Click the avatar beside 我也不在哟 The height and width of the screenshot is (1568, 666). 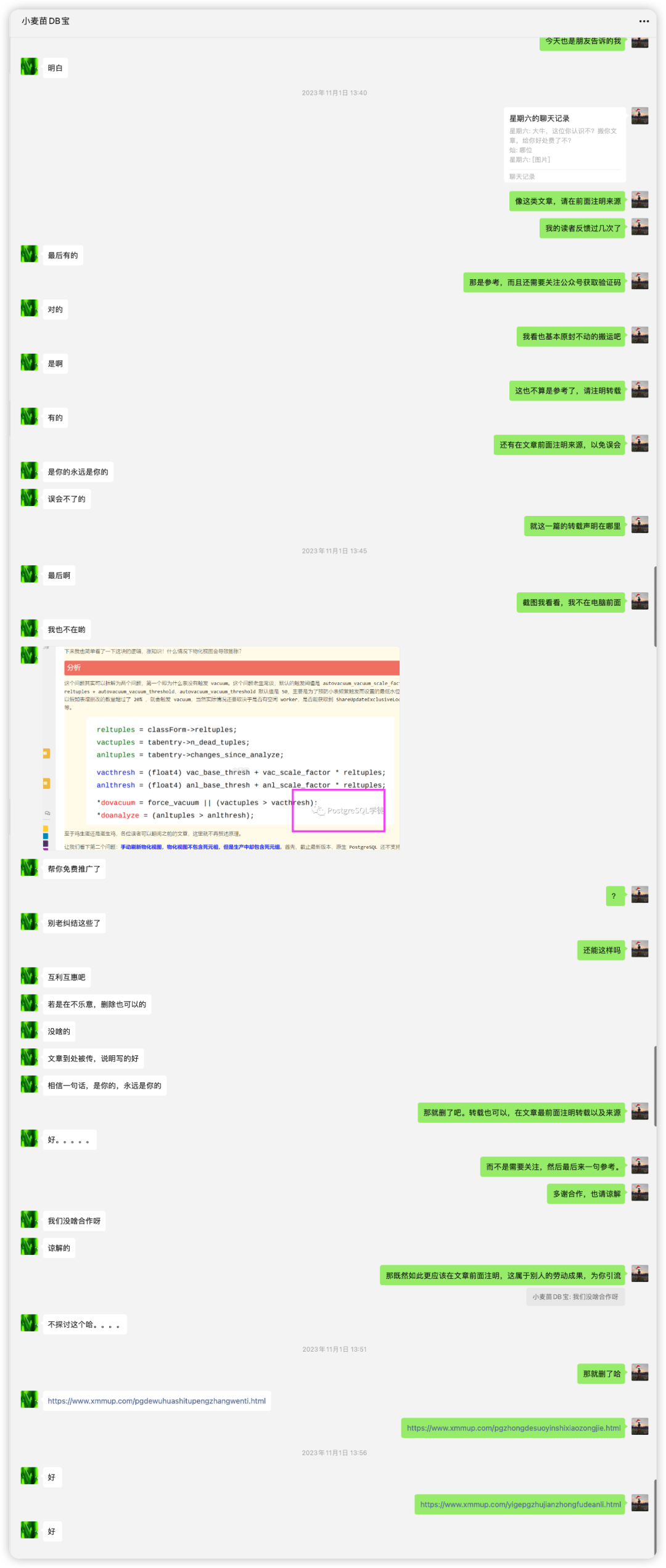pos(29,629)
